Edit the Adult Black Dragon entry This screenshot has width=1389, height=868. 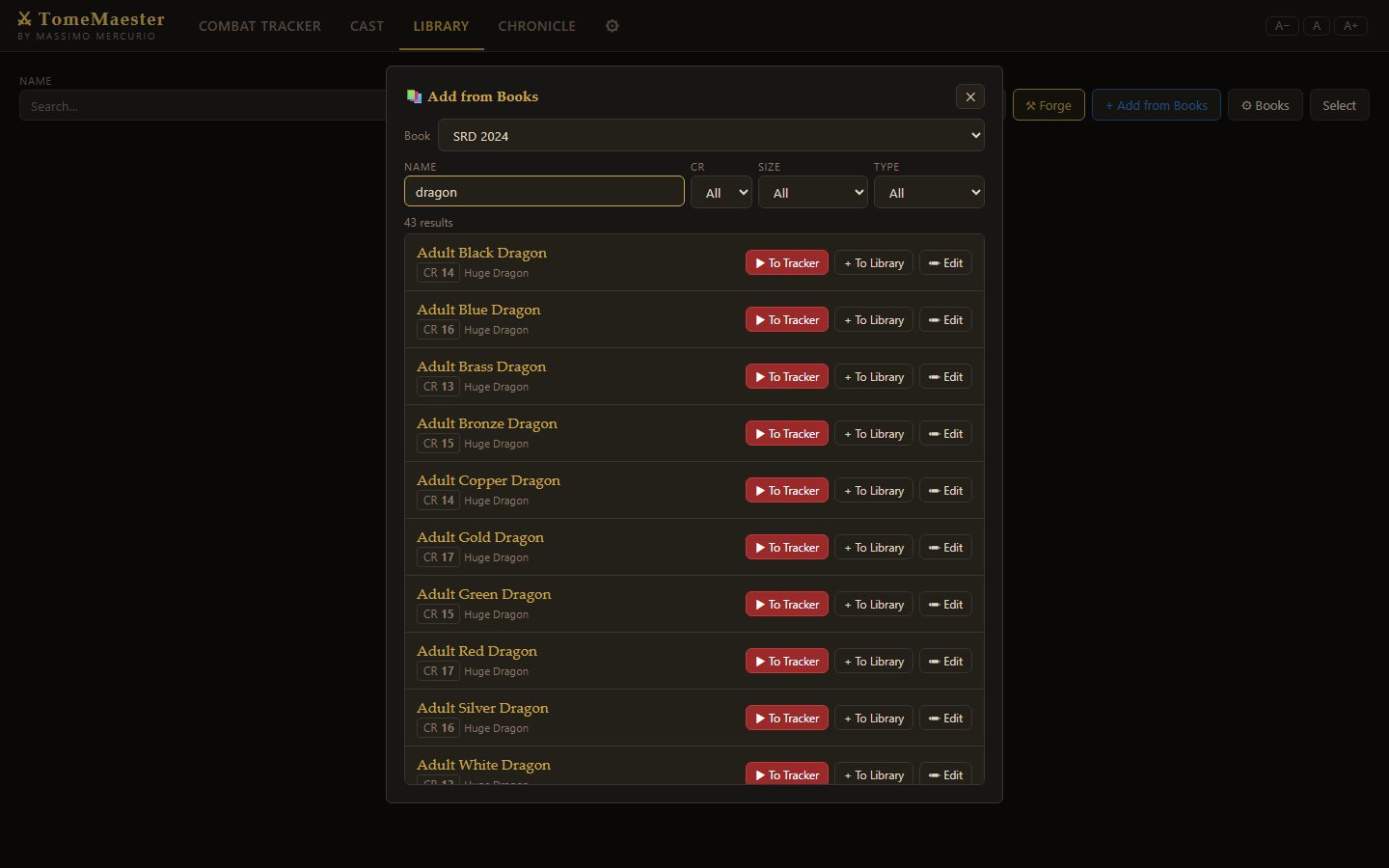[x=945, y=262]
